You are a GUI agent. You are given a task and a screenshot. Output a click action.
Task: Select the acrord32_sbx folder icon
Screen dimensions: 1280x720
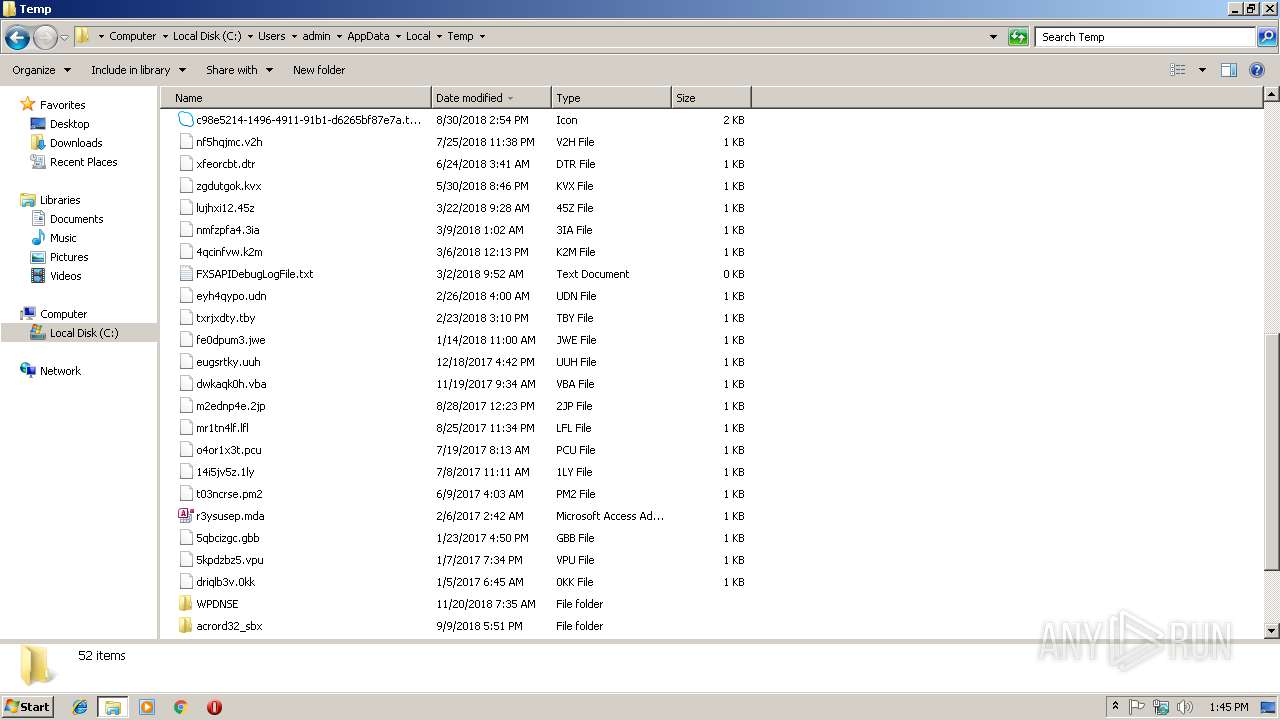click(185, 626)
